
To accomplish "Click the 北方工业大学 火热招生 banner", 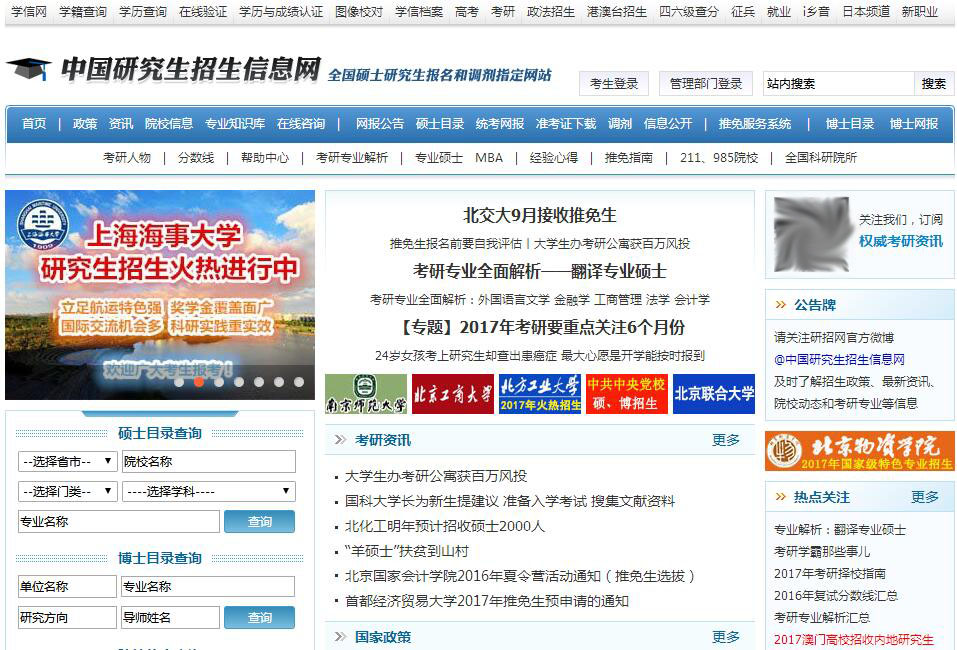I will 541,392.
